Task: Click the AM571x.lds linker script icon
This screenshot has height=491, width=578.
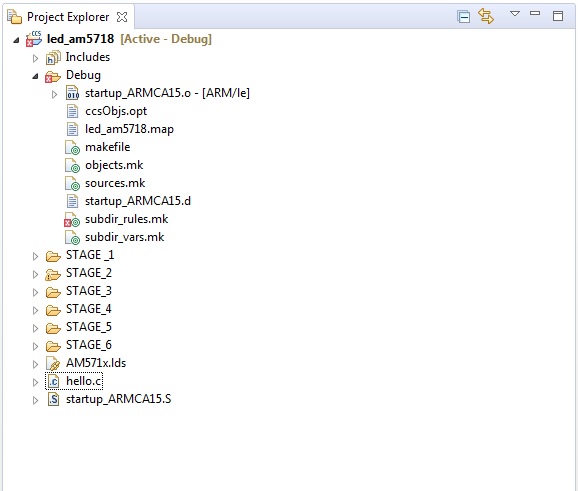Action: click(x=53, y=363)
